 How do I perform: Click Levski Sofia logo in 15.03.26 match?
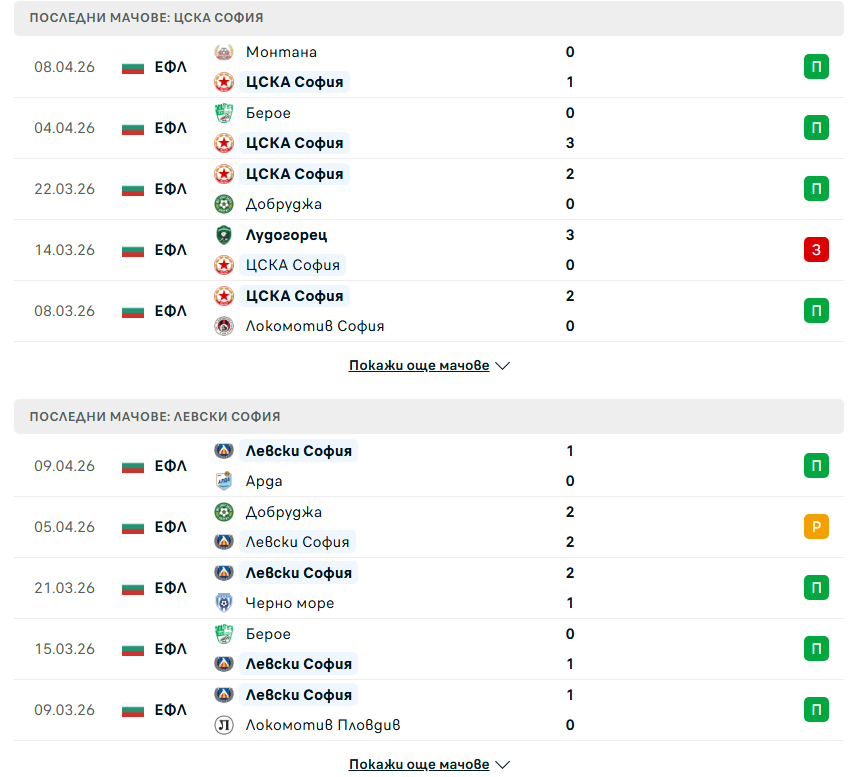224,664
